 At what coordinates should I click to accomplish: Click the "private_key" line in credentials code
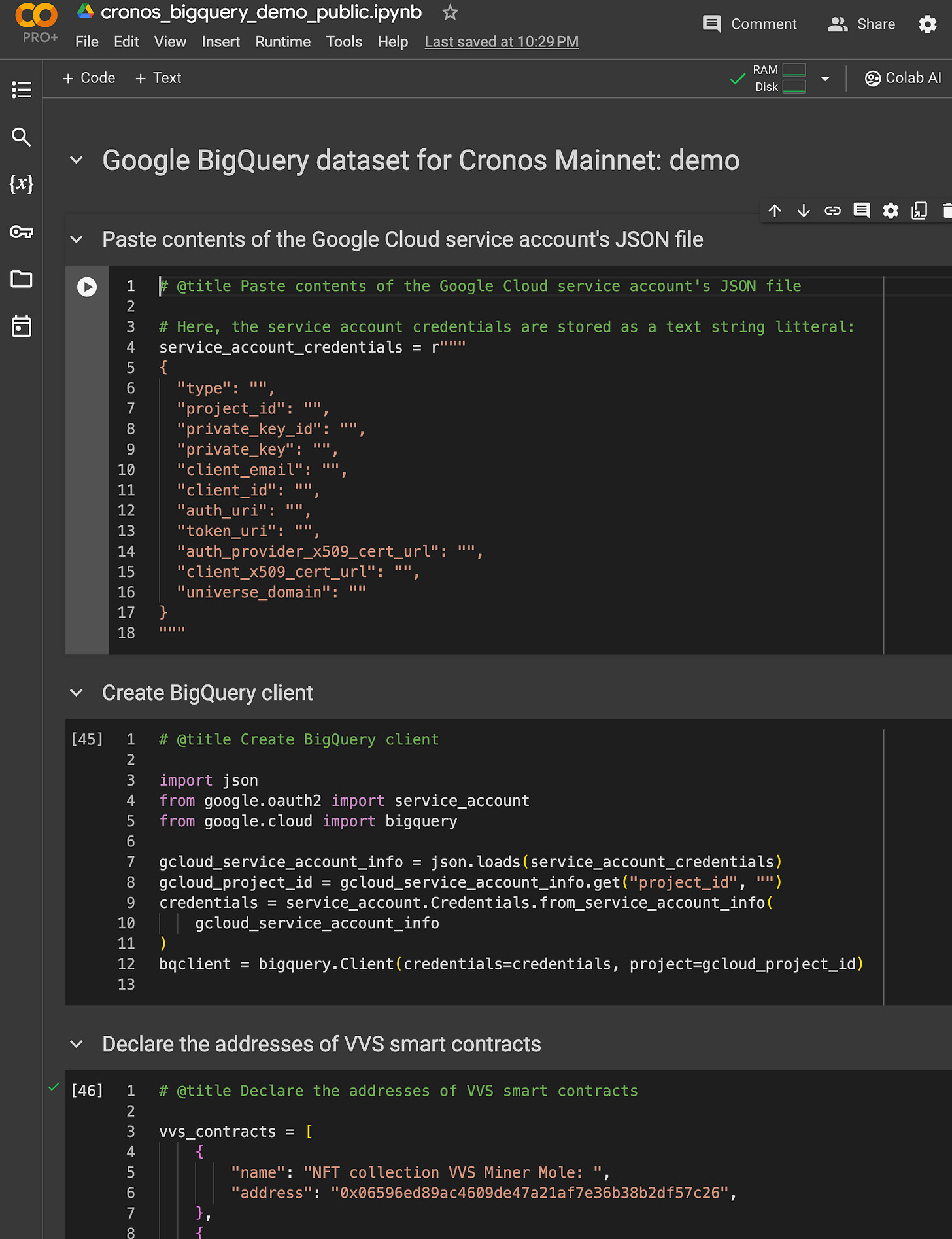[x=257, y=449]
